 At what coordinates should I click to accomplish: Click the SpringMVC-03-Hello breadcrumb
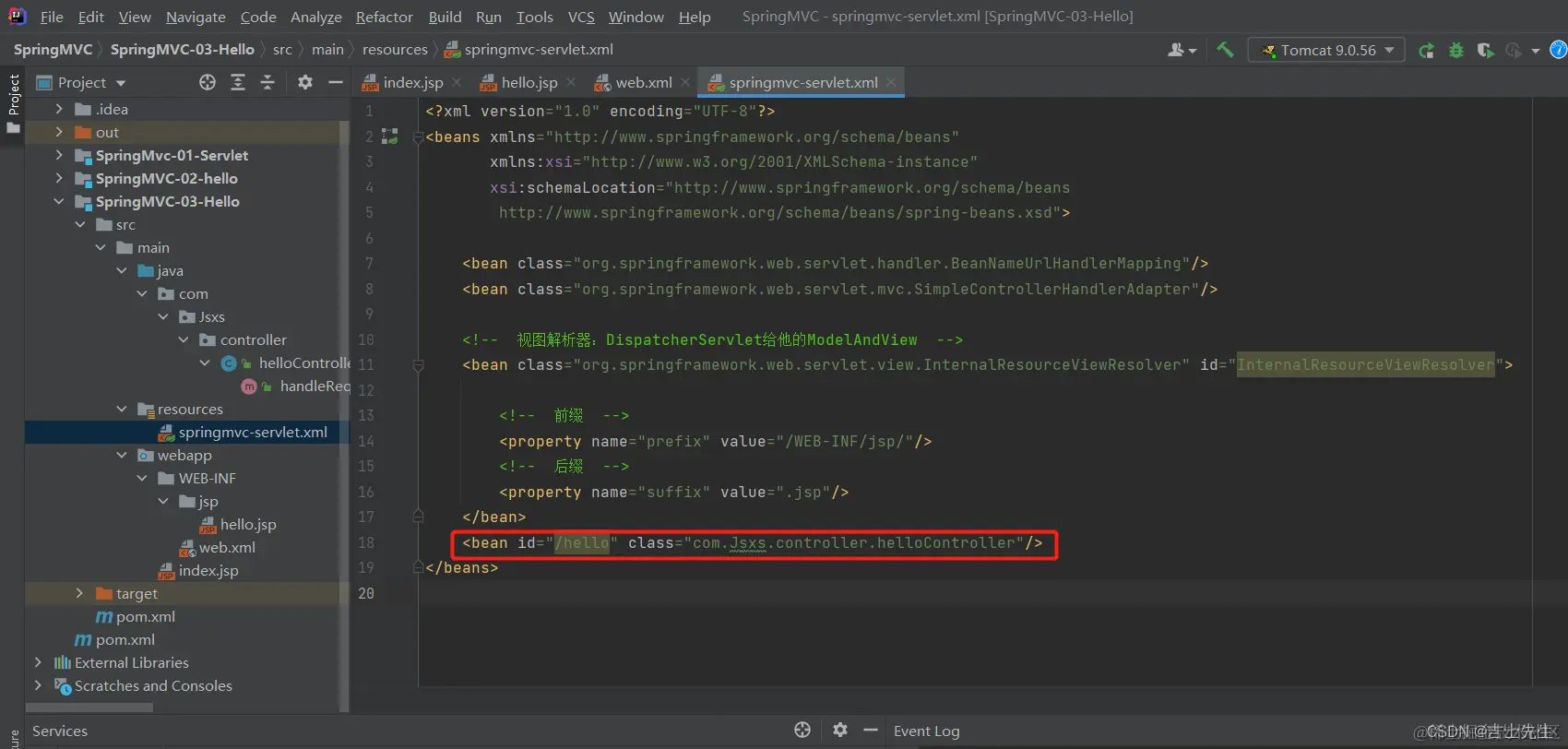click(x=182, y=49)
